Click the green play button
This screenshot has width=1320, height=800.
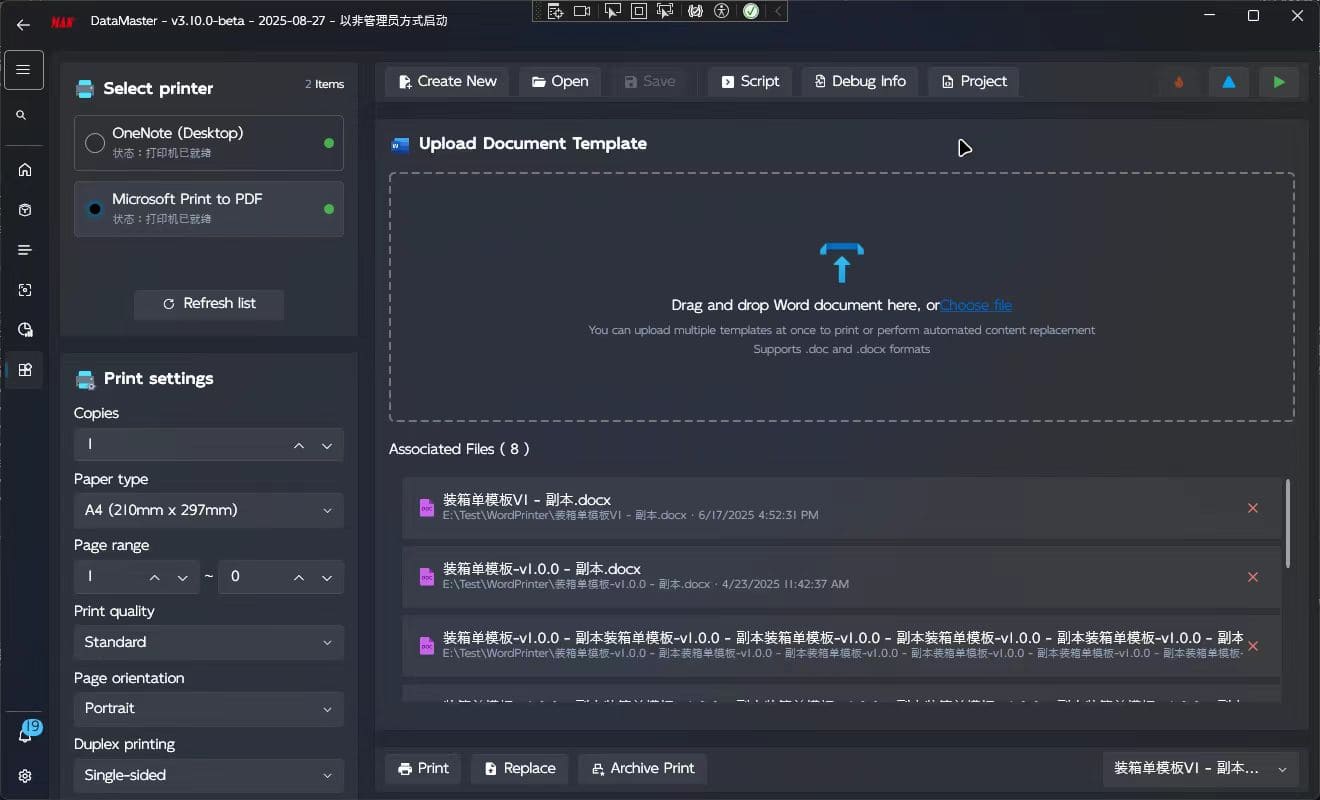point(1279,82)
